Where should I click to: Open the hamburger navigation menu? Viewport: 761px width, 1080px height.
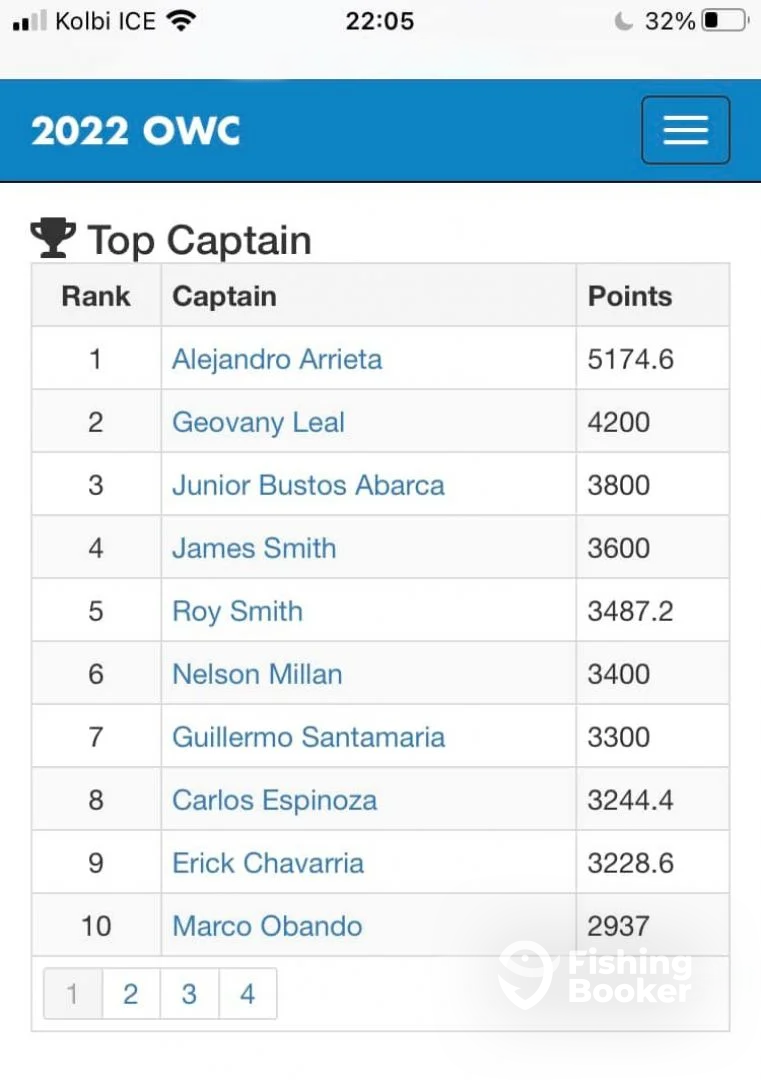685,130
